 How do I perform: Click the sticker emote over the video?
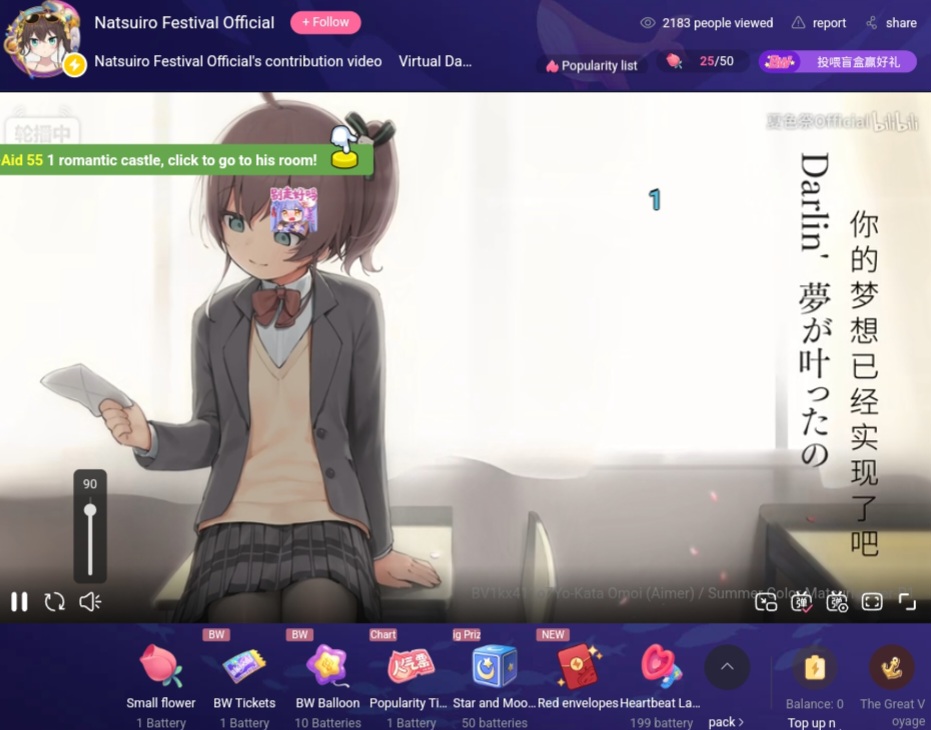pos(293,209)
